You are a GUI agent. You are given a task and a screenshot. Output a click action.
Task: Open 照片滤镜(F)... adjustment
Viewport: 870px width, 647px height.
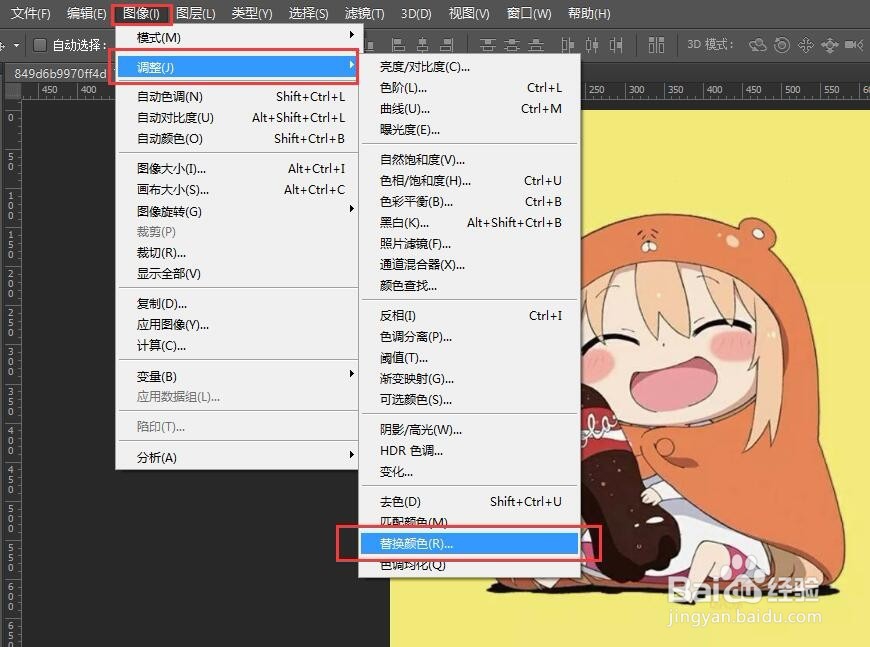[469, 244]
